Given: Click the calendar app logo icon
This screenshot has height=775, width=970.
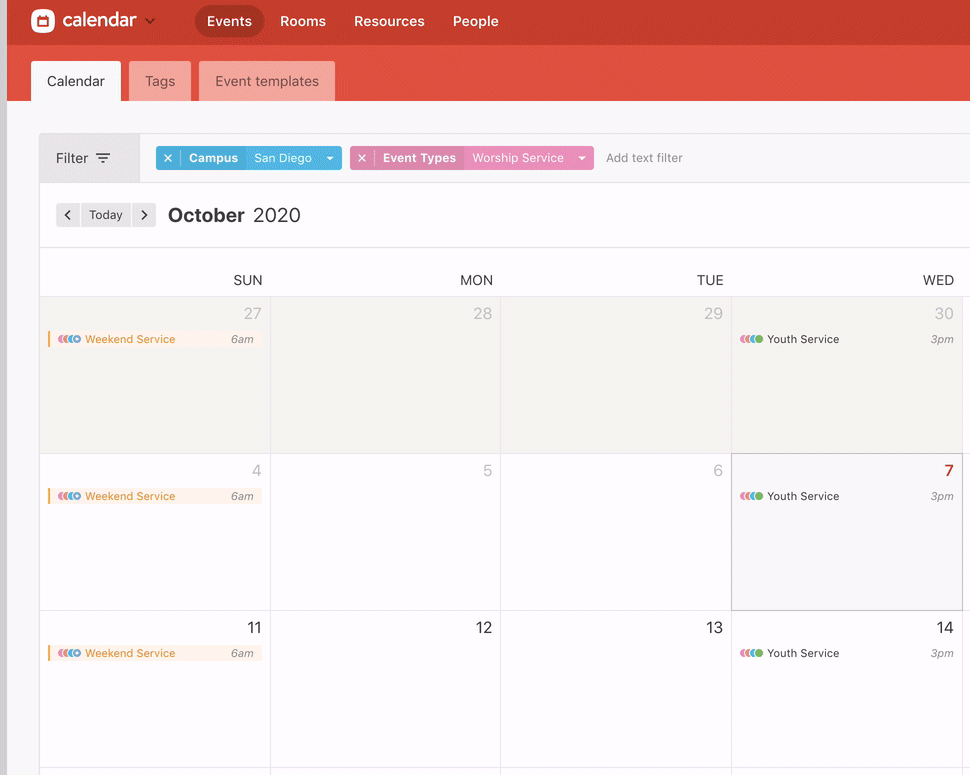Looking at the screenshot, I should [x=43, y=21].
